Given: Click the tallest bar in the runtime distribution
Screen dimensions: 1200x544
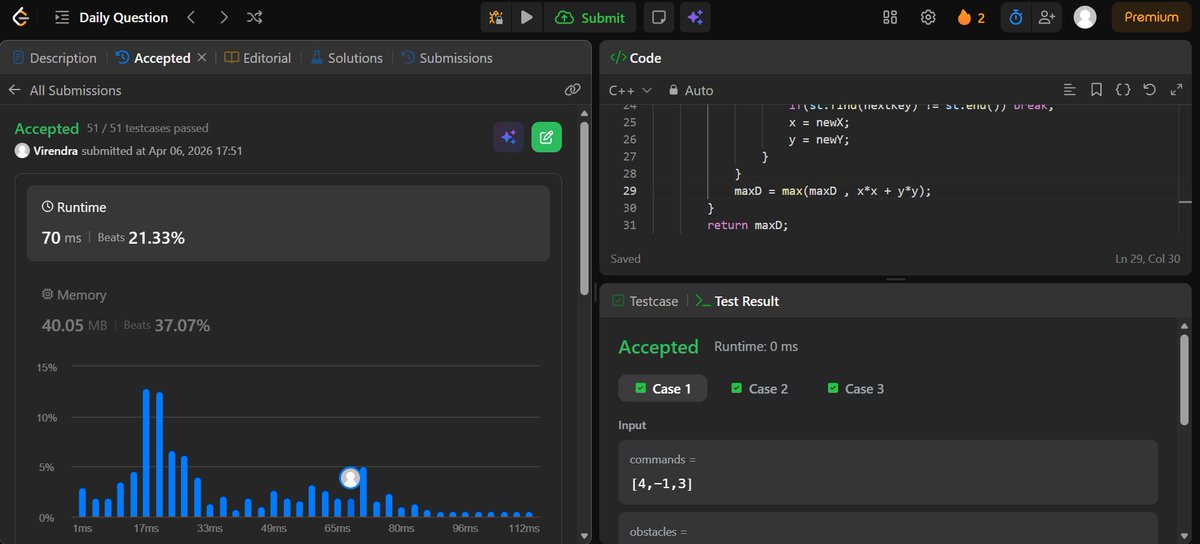Looking at the screenshot, I should point(146,452).
